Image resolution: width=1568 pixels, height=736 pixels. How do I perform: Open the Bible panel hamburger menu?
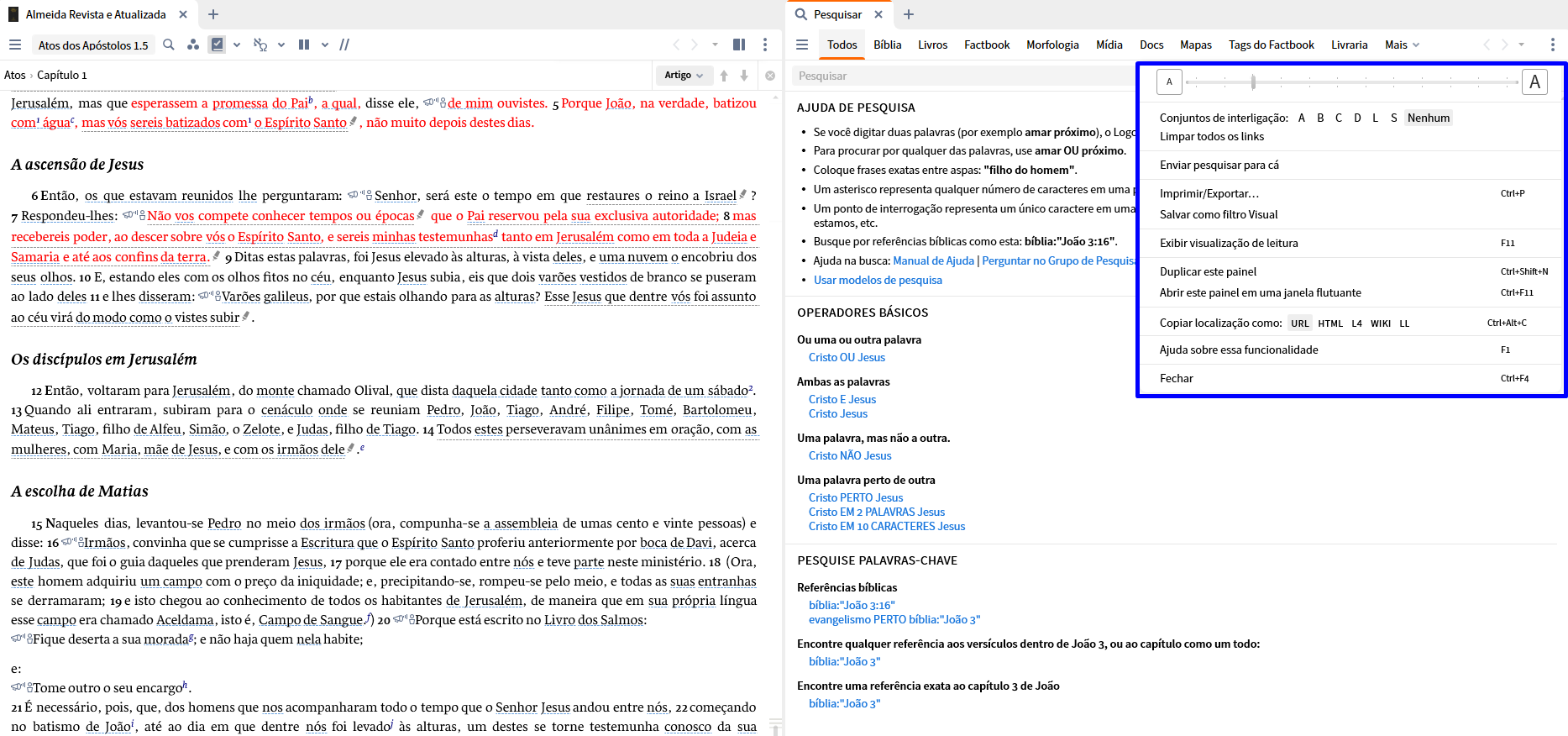coord(15,45)
